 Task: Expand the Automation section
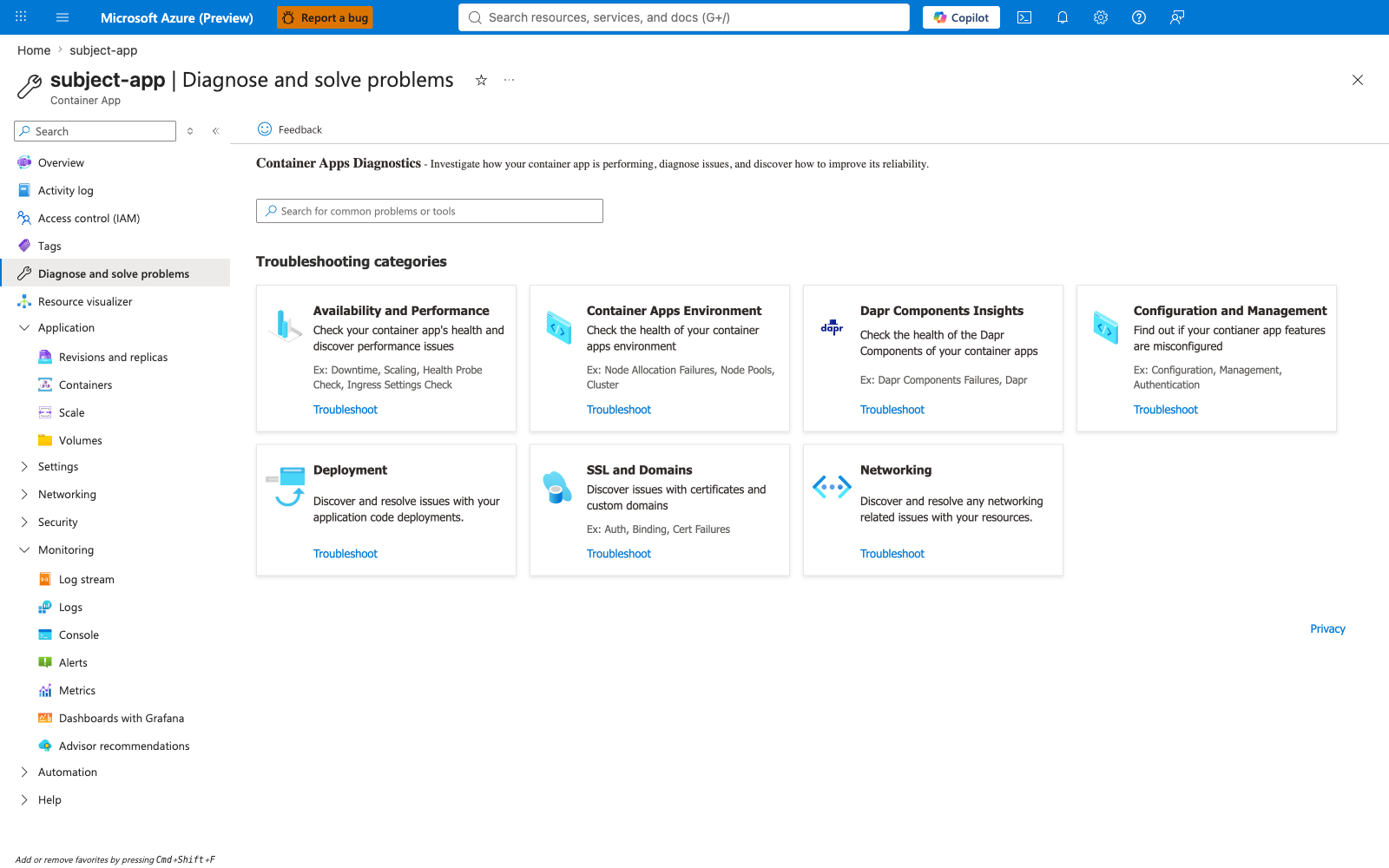[x=24, y=773]
